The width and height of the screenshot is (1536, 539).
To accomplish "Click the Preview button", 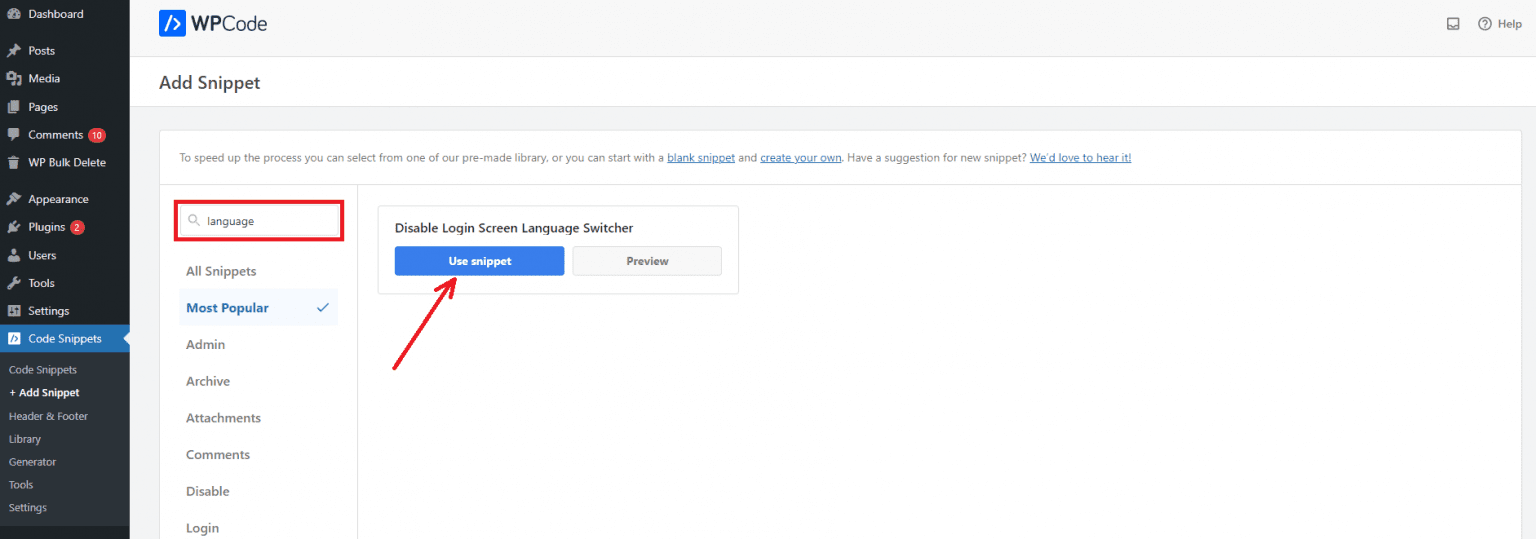I will click(647, 261).
